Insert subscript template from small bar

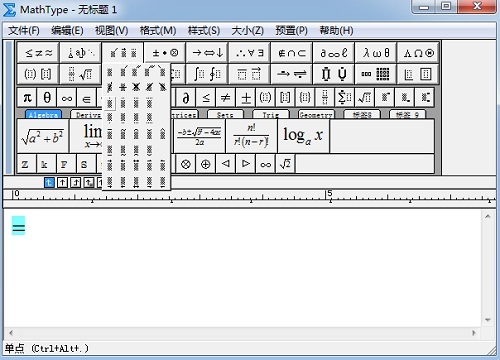[405, 98]
